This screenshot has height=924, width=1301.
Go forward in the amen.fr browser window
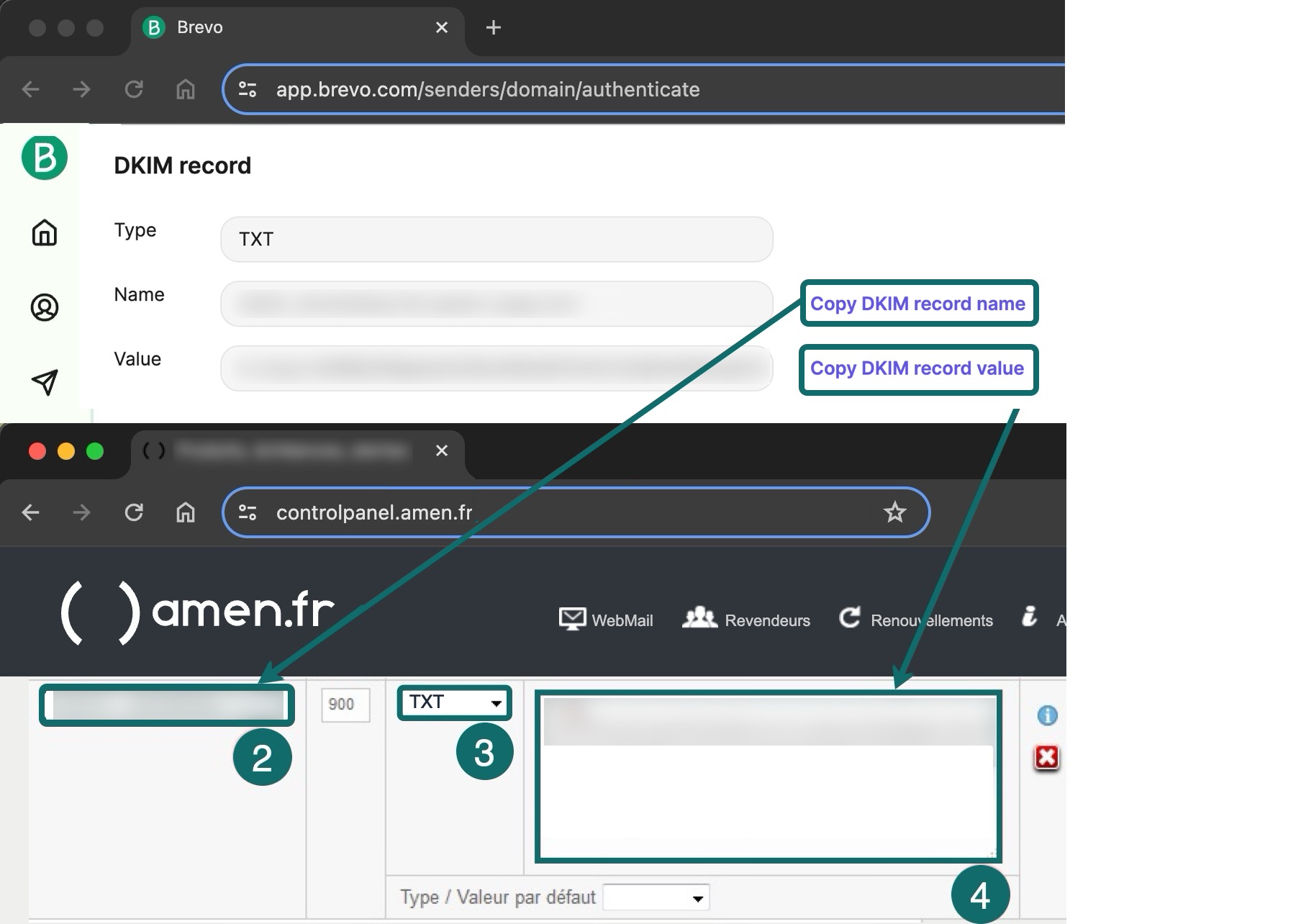pos(82,512)
